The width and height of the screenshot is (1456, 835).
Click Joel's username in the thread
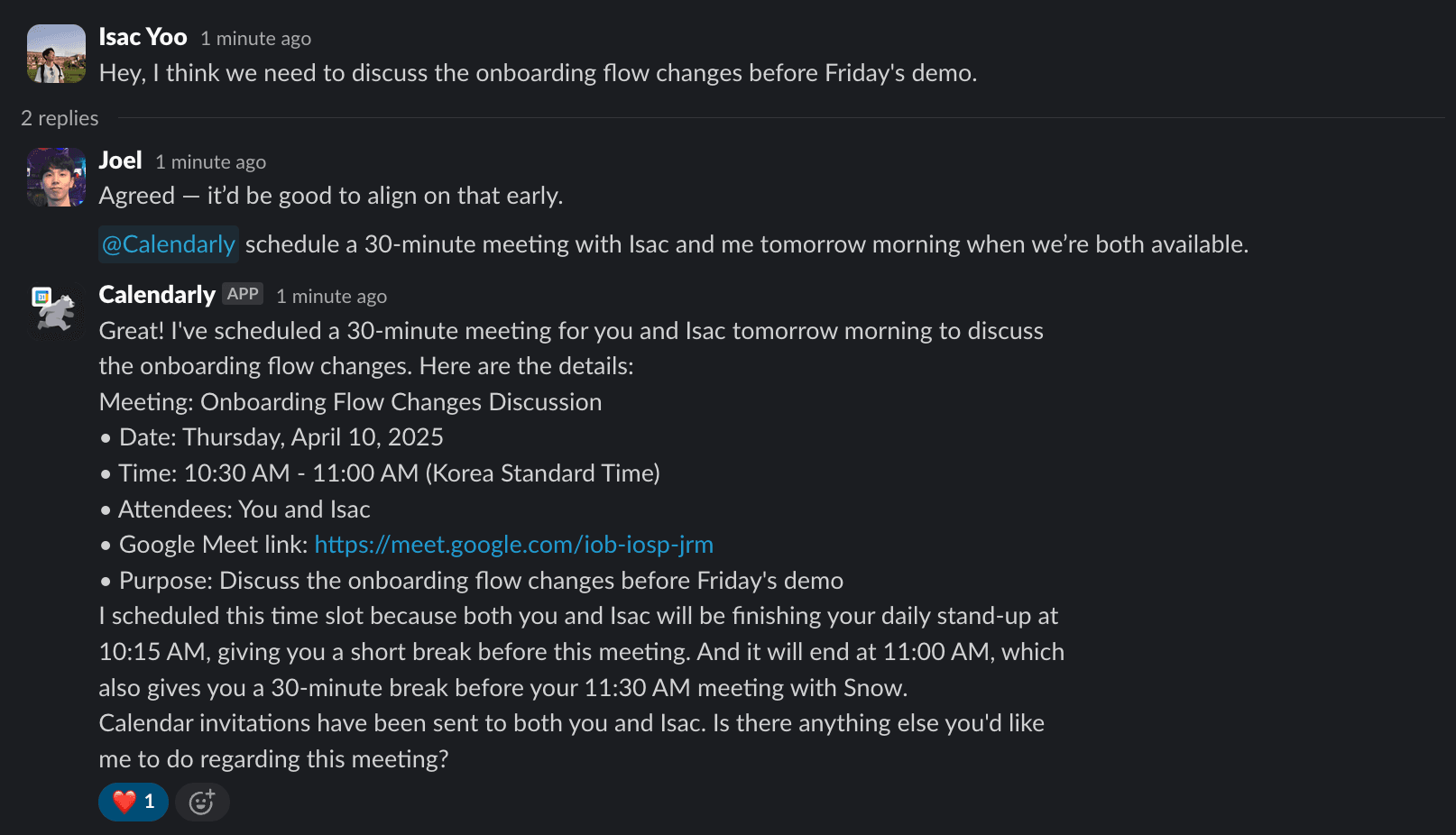point(120,161)
